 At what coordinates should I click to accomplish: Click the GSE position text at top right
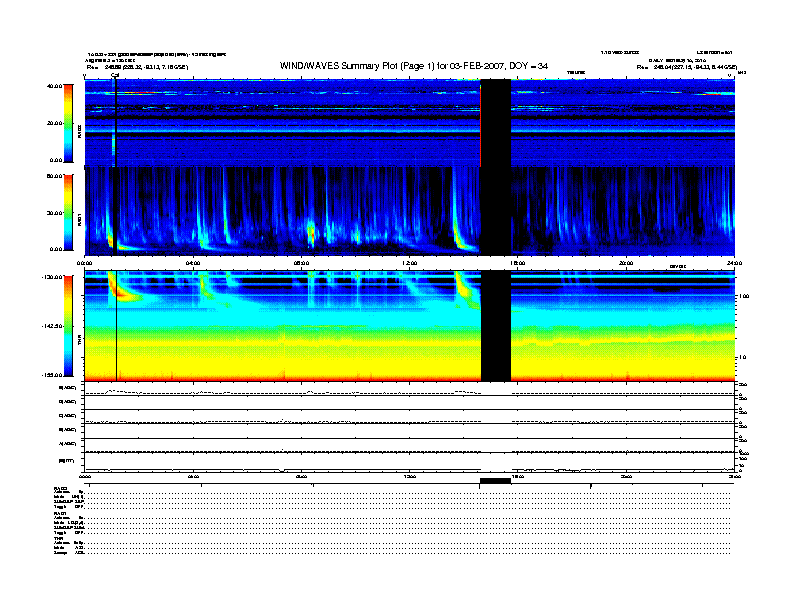click(x=687, y=67)
